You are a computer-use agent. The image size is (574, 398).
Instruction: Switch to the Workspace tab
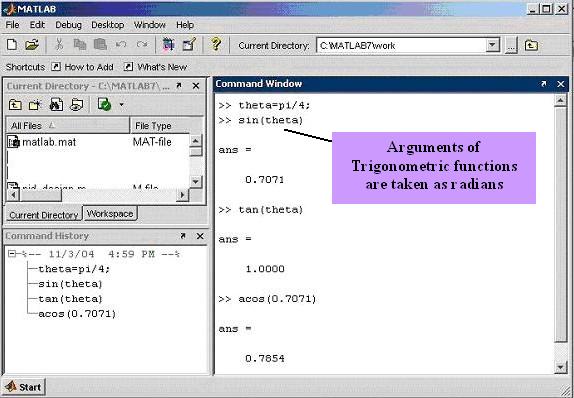click(110, 214)
